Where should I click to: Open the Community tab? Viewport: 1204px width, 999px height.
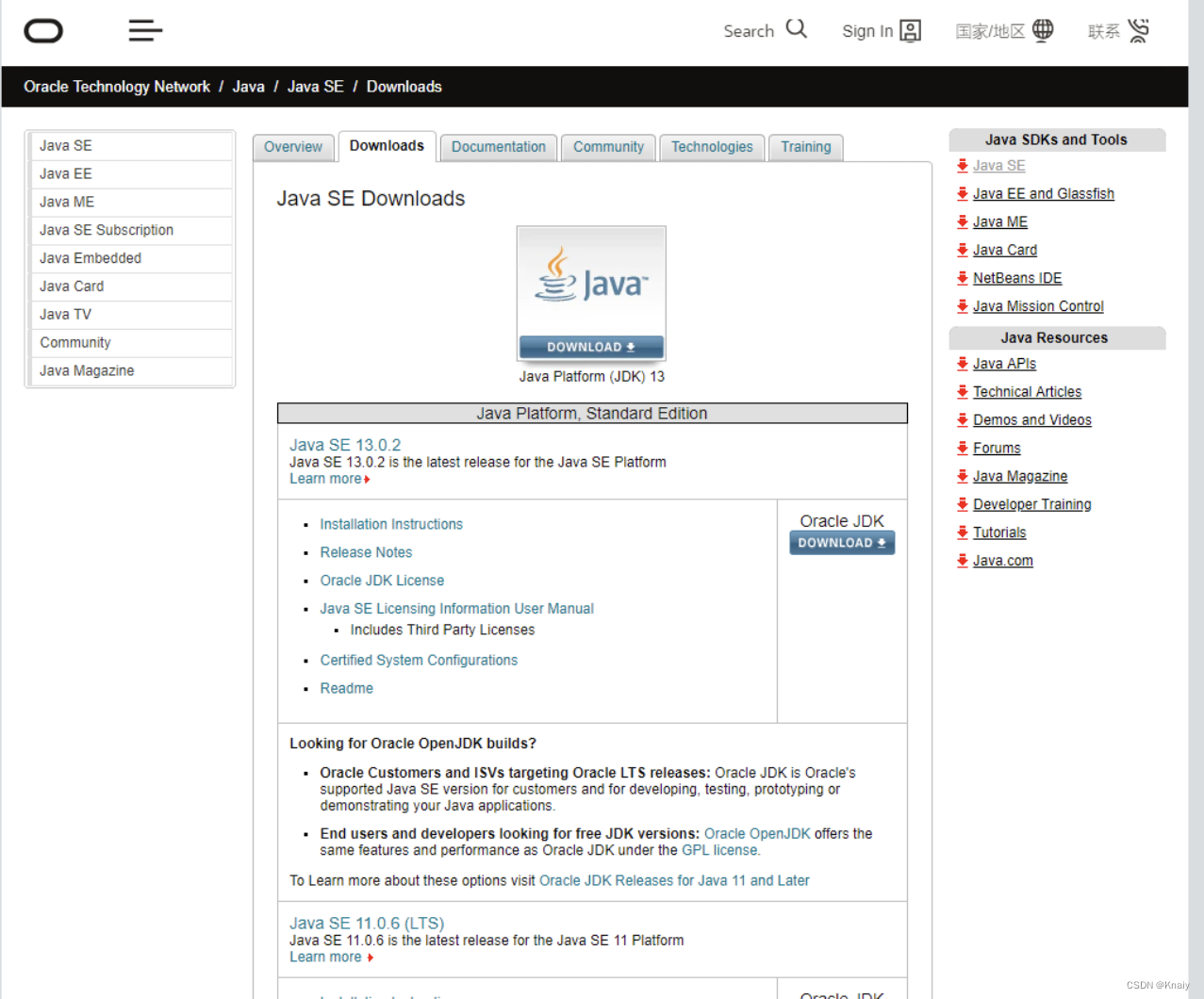coord(608,147)
